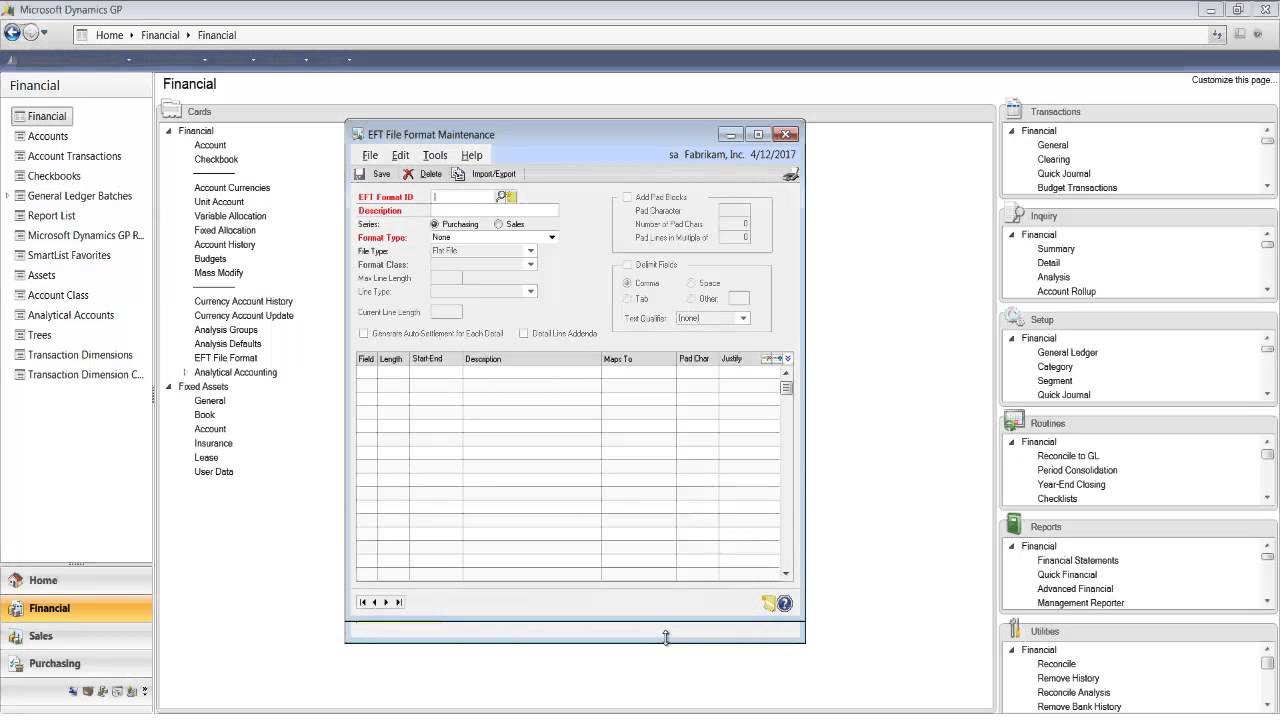Screen dimensions: 1280x720
Task: Open the Format Type dropdown
Action: click(551, 238)
